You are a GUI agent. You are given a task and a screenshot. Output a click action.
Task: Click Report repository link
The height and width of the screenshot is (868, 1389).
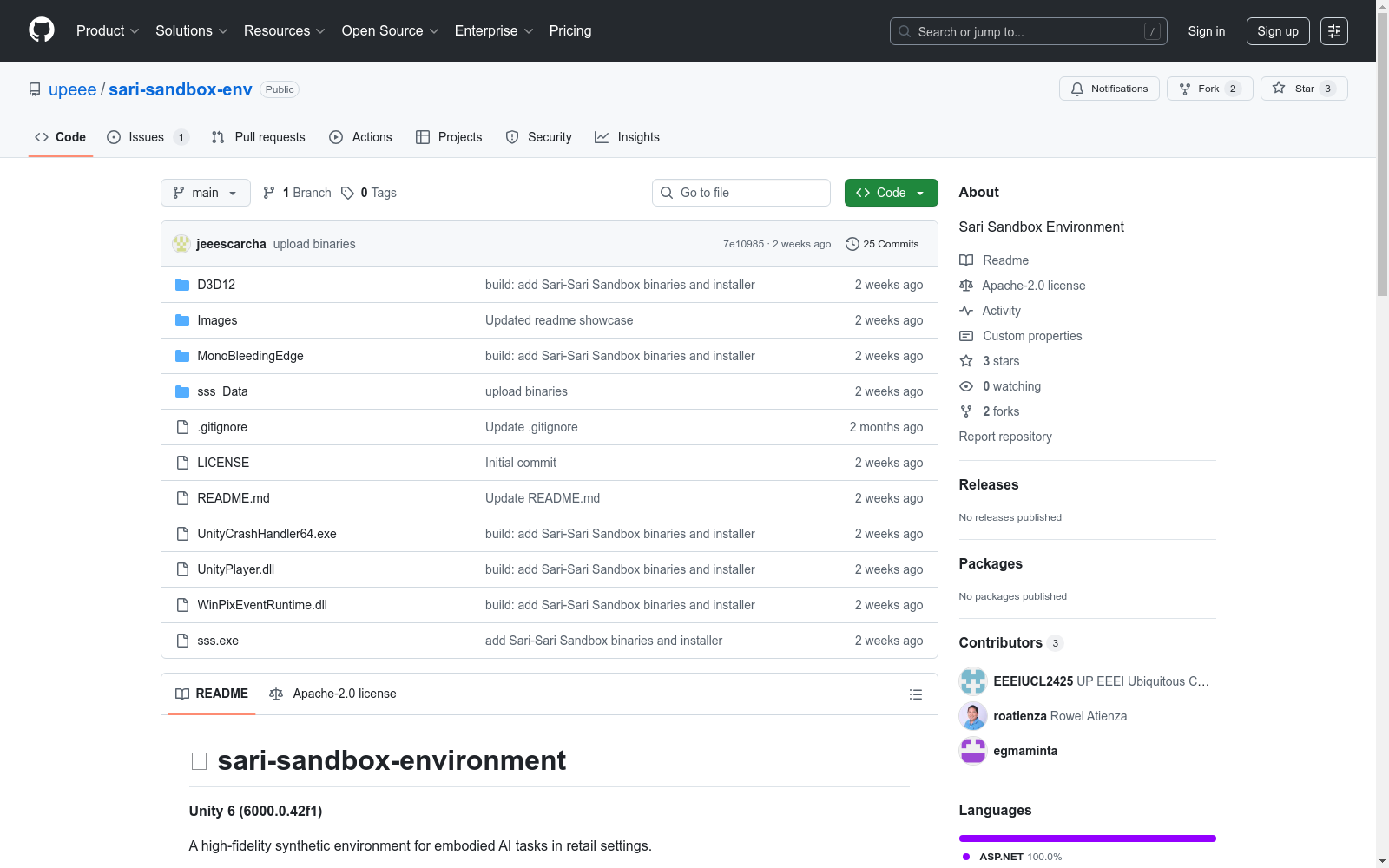[1005, 437]
